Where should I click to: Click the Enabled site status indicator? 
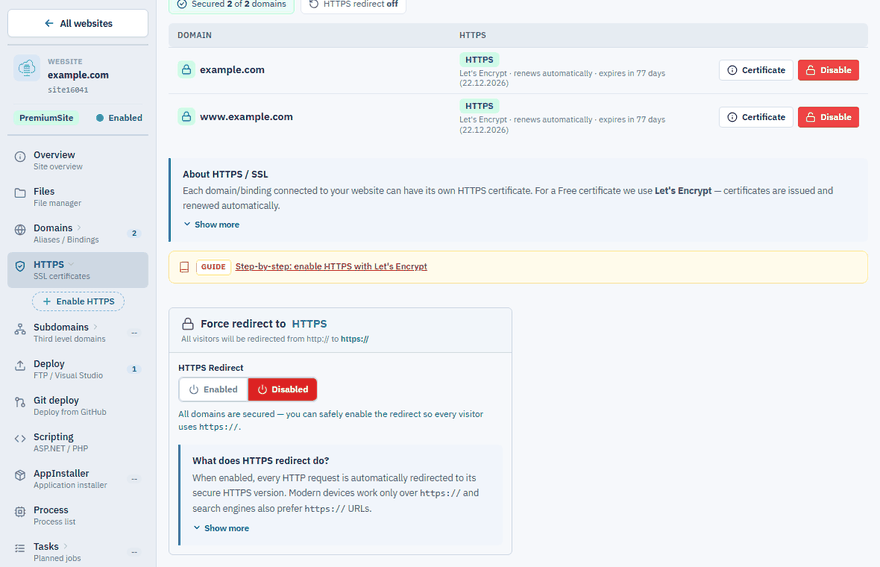119,118
